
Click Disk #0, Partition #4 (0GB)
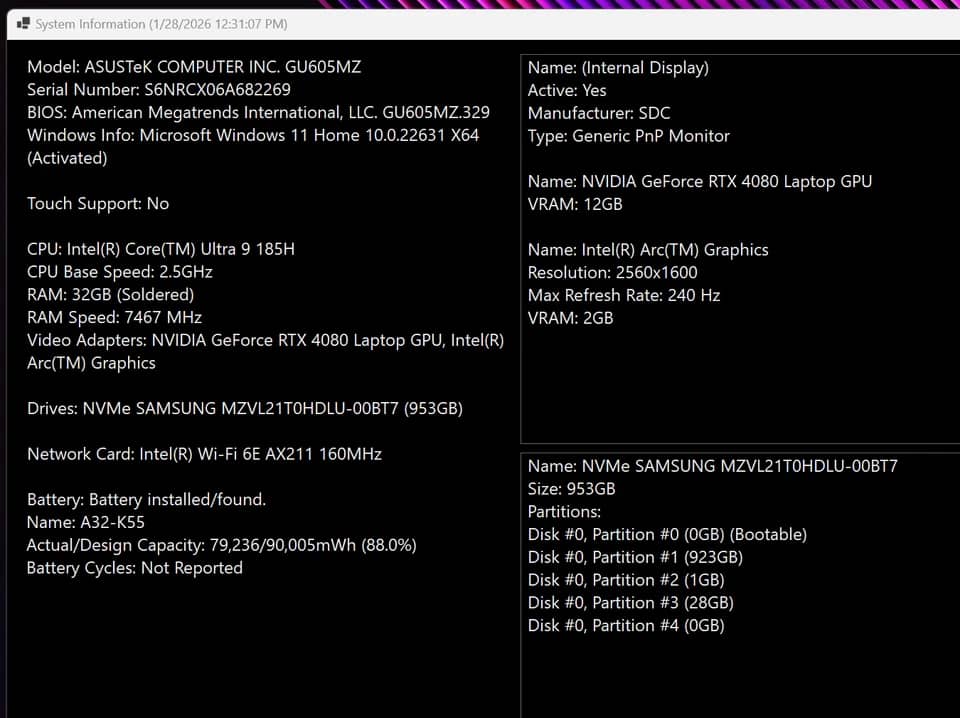(x=626, y=626)
